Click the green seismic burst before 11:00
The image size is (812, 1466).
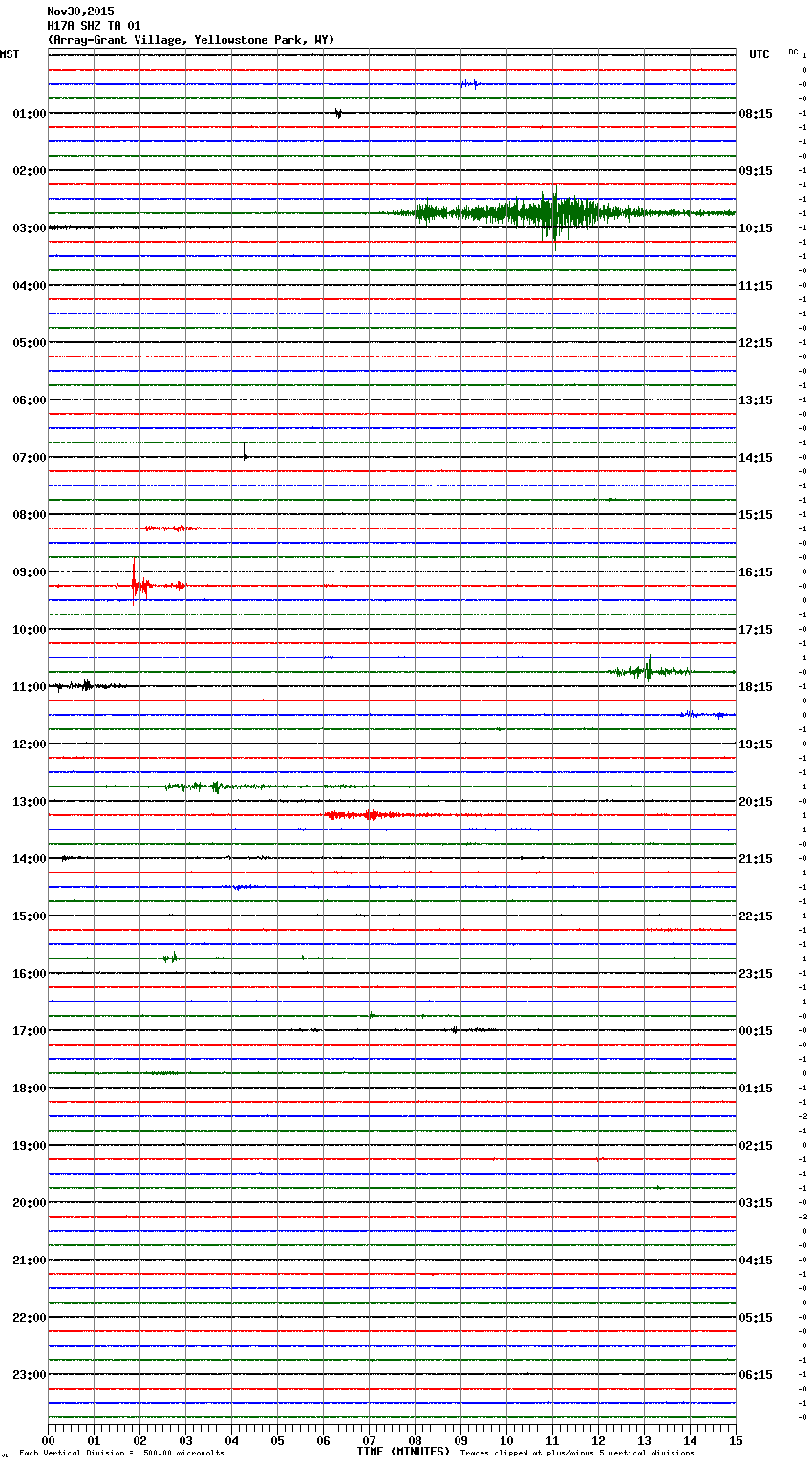pyautogui.click(x=650, y=671)
